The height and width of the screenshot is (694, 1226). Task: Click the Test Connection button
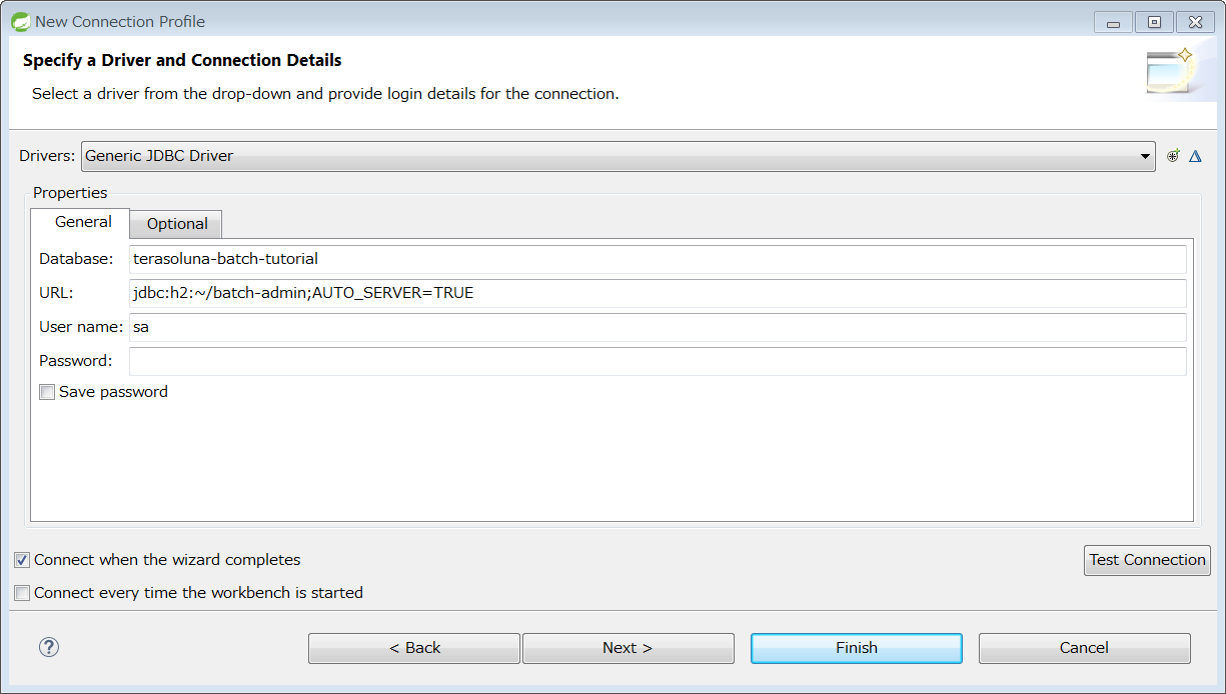pos(1147,560)
